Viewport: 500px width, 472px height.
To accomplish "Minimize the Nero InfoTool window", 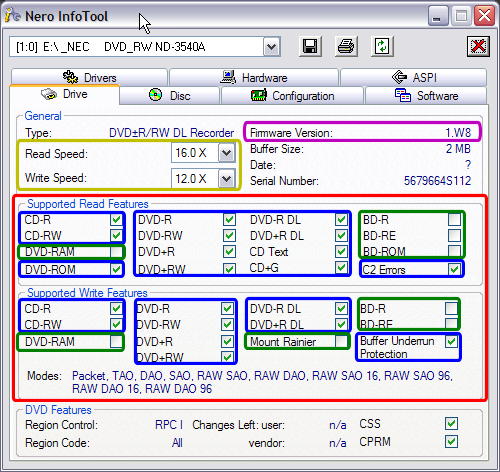I will coord(438,15).
